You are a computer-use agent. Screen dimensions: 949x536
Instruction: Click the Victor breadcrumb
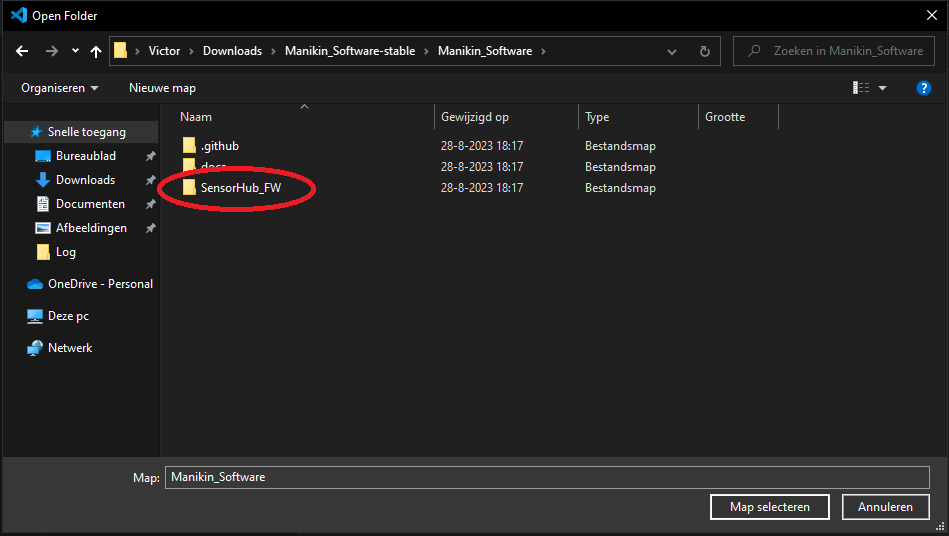(x=165, y=51)
